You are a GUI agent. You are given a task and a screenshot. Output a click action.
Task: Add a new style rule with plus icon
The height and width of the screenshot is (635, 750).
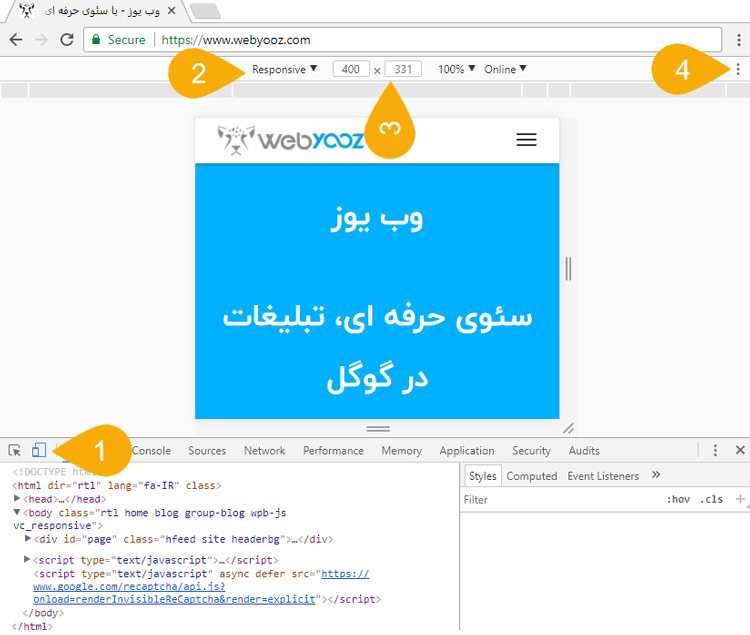point(739,499)
